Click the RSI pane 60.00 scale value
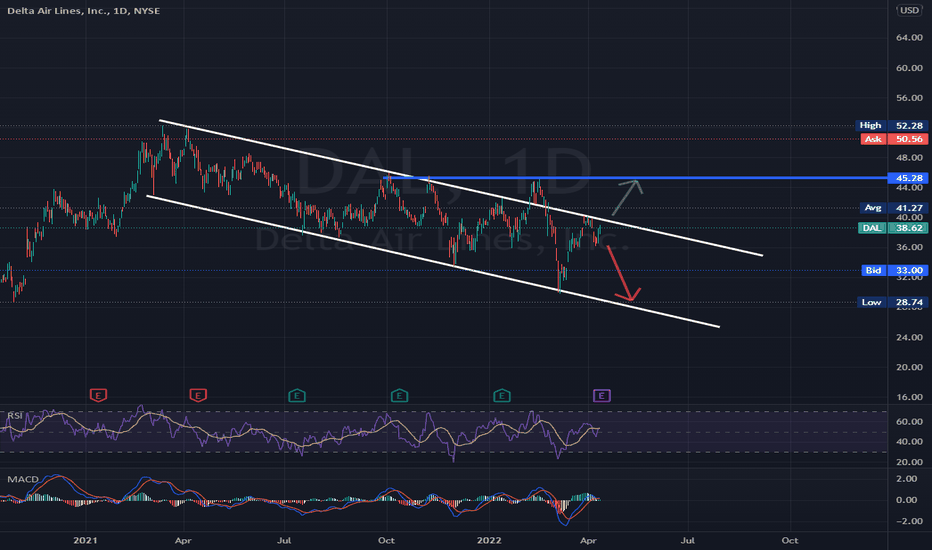932x550 pixels. (909, 422)
